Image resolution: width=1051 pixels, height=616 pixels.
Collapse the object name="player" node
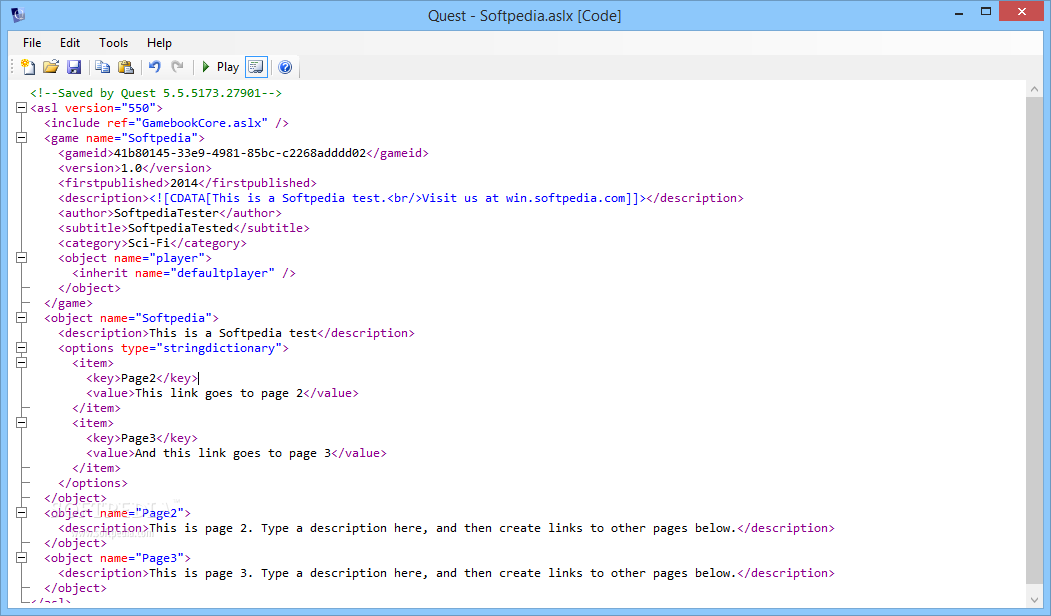[x=21, y=258]
